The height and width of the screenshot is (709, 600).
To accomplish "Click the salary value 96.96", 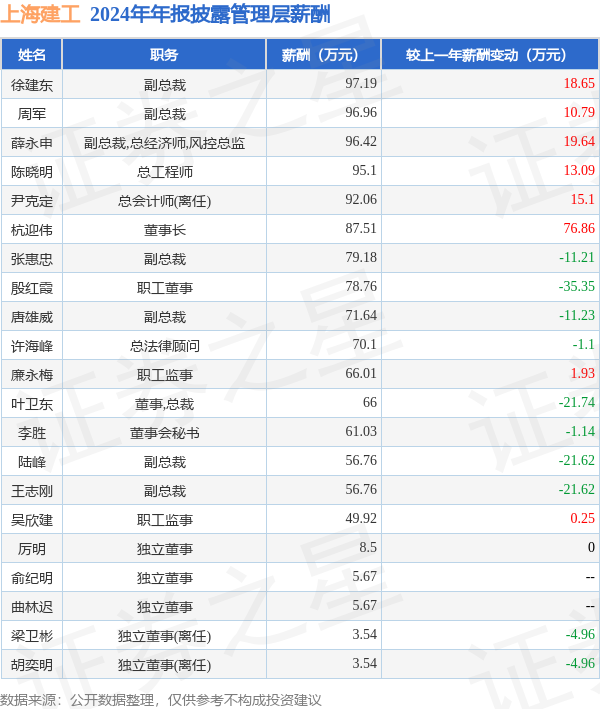I will pyautogui.click(x=361, y=112).
